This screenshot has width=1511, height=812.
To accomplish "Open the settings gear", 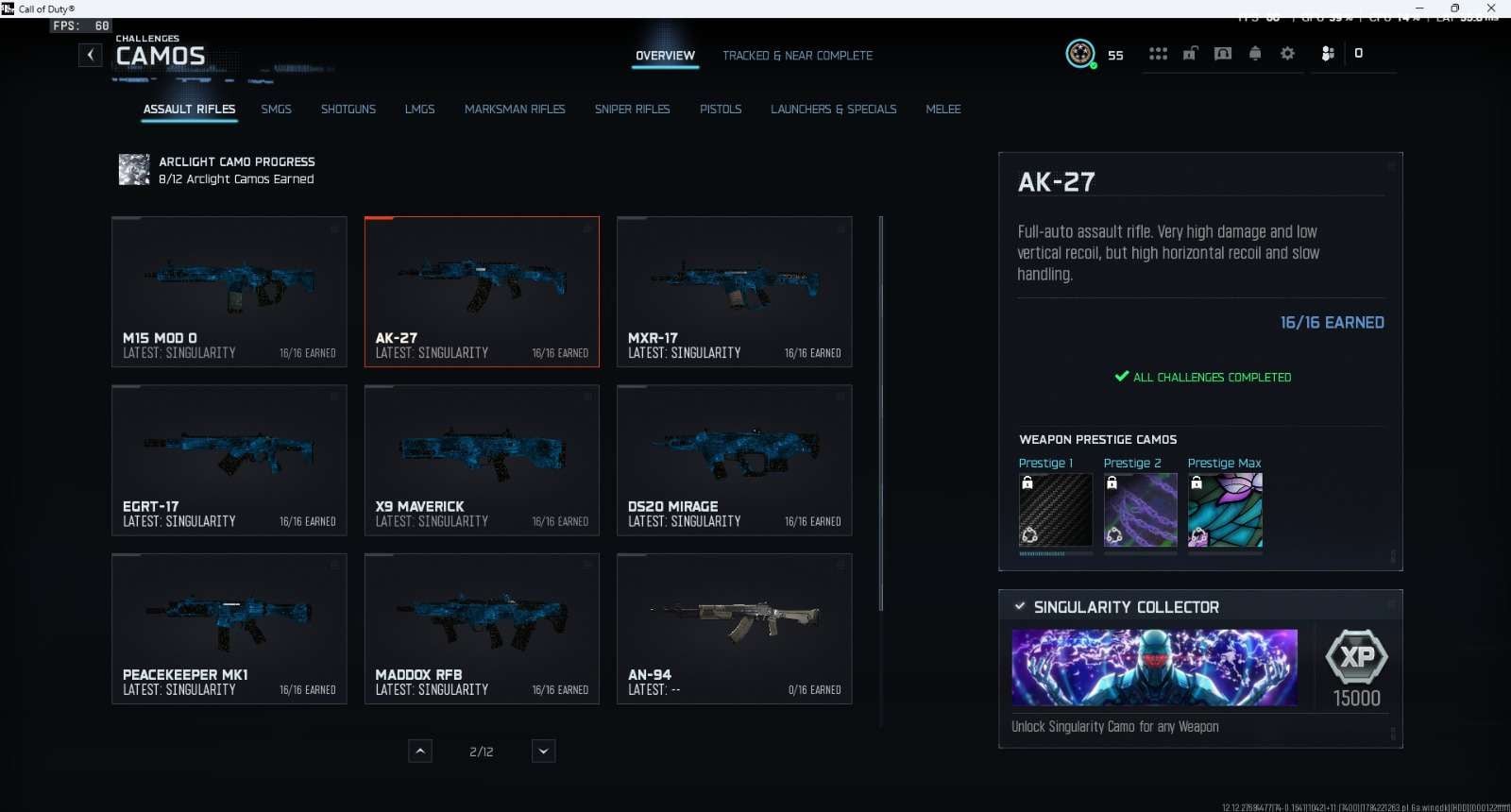I will tap(1287, 54).
